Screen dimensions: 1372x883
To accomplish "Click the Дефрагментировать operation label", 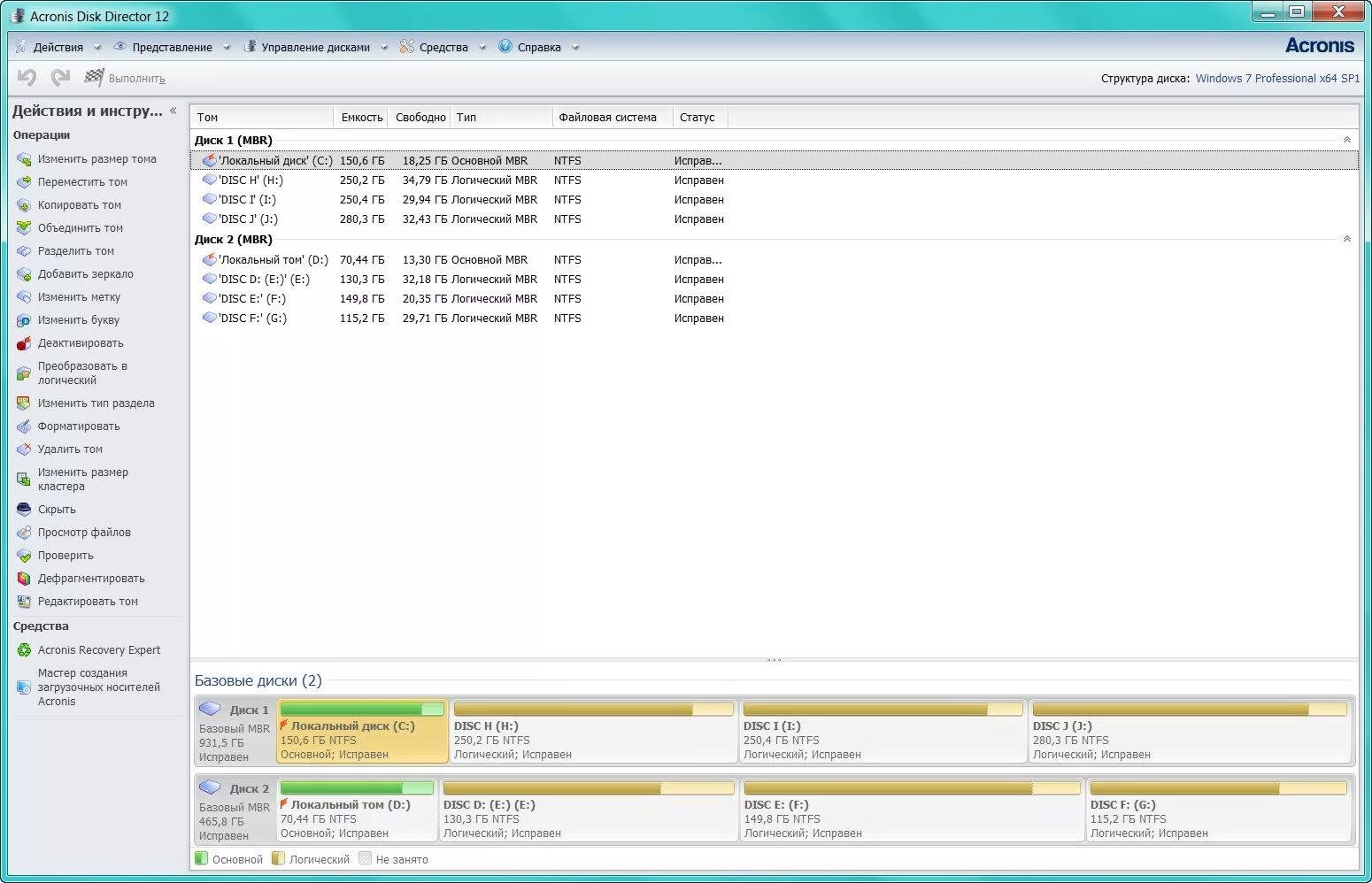I will point(91,579).
